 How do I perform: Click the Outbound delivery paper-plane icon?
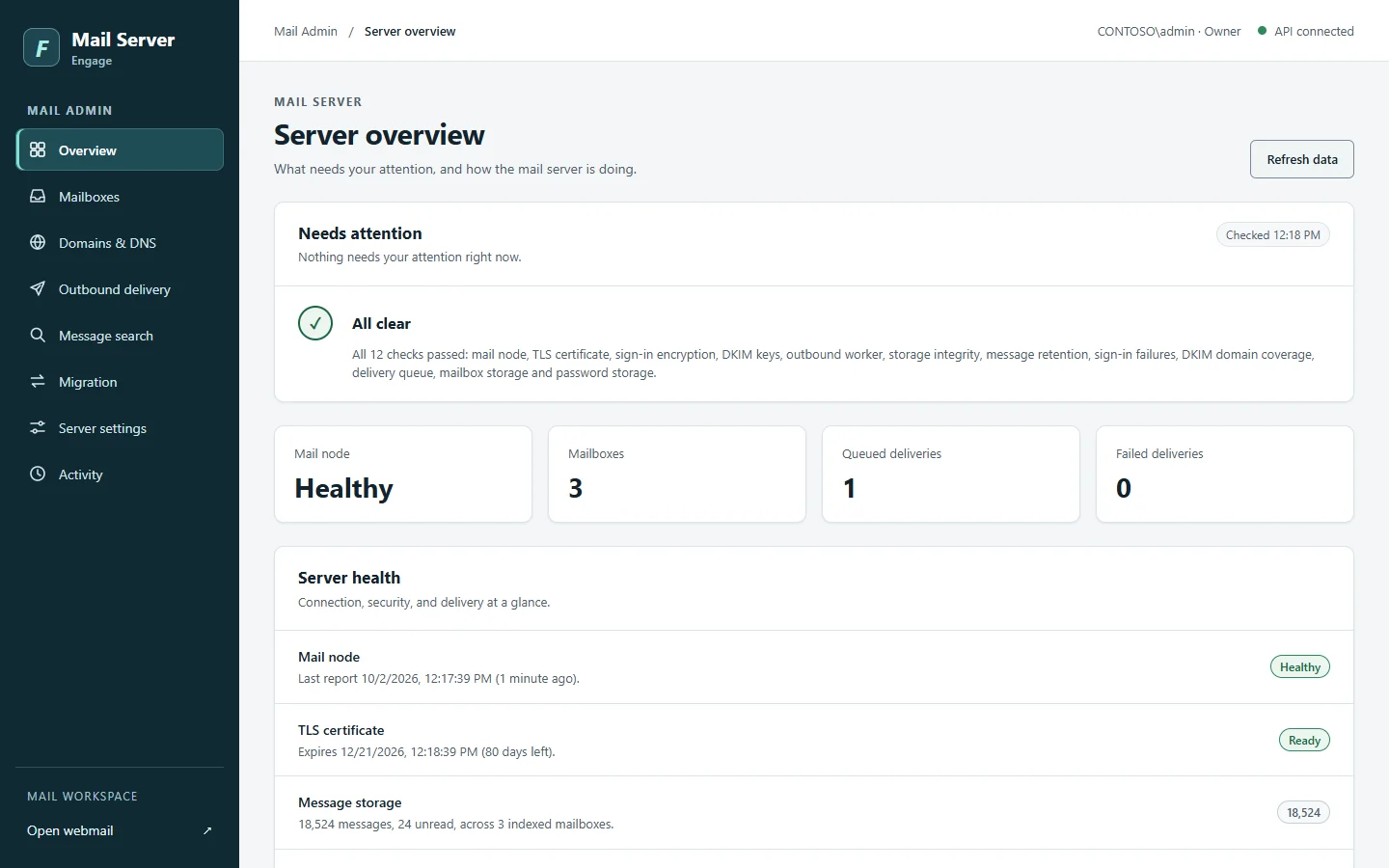[38, 288]
